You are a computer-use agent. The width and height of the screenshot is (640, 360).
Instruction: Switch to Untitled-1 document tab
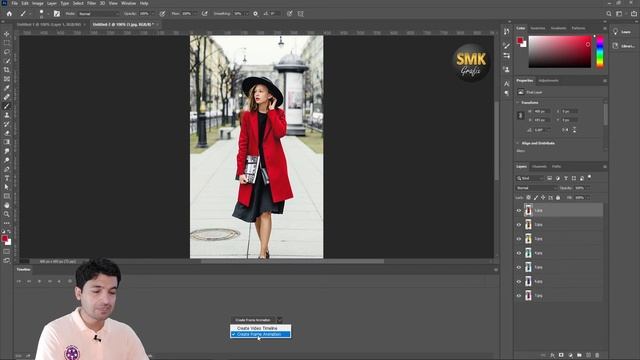[49, 24]
